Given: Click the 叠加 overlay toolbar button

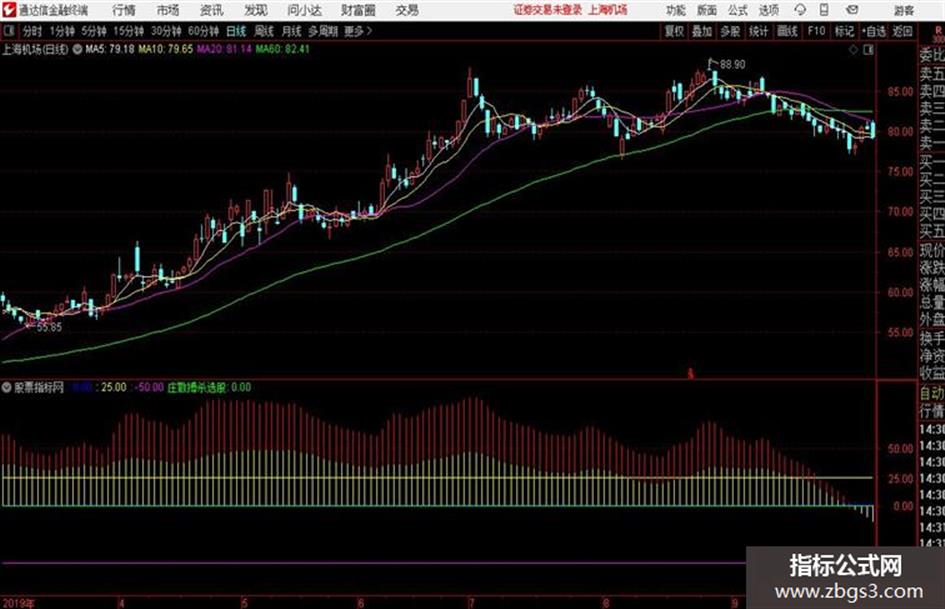Looking at the screenshot, I should click(702, 31).
